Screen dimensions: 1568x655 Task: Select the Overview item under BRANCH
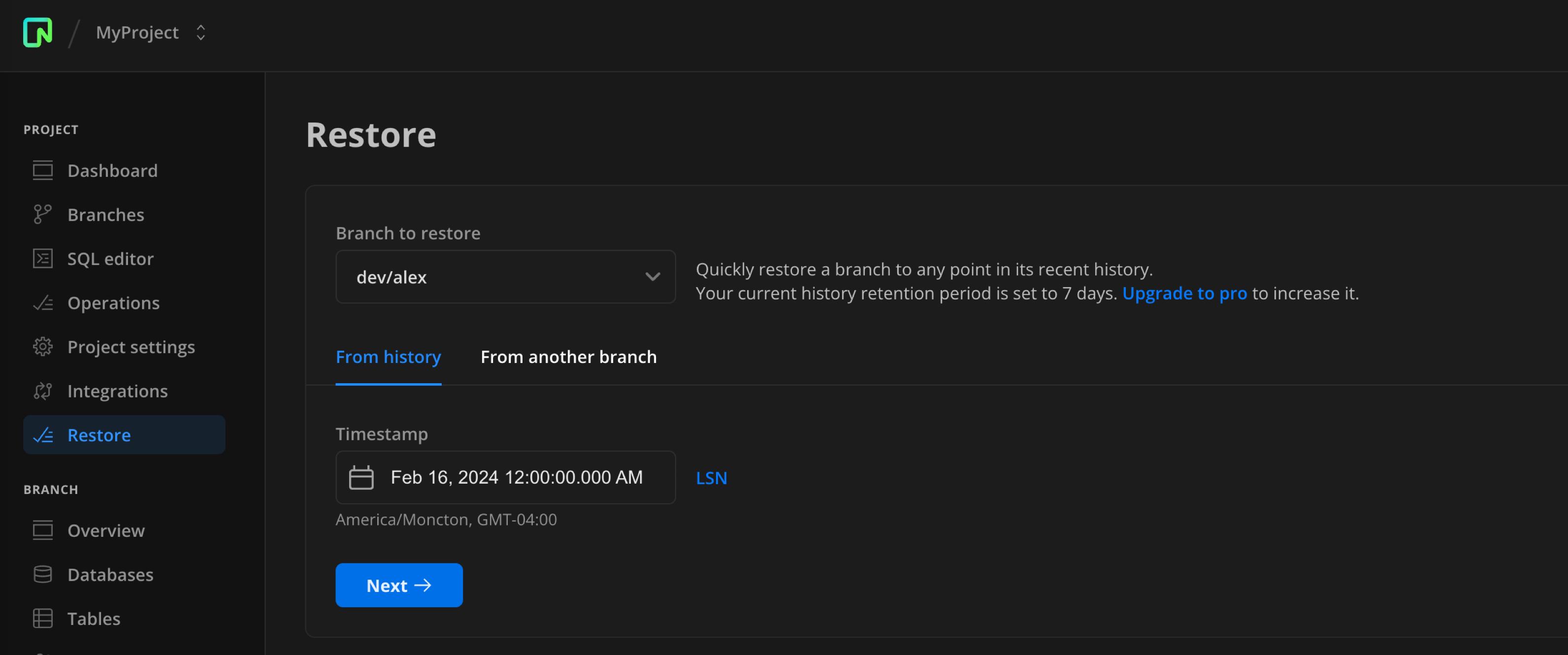pos(106,530)
